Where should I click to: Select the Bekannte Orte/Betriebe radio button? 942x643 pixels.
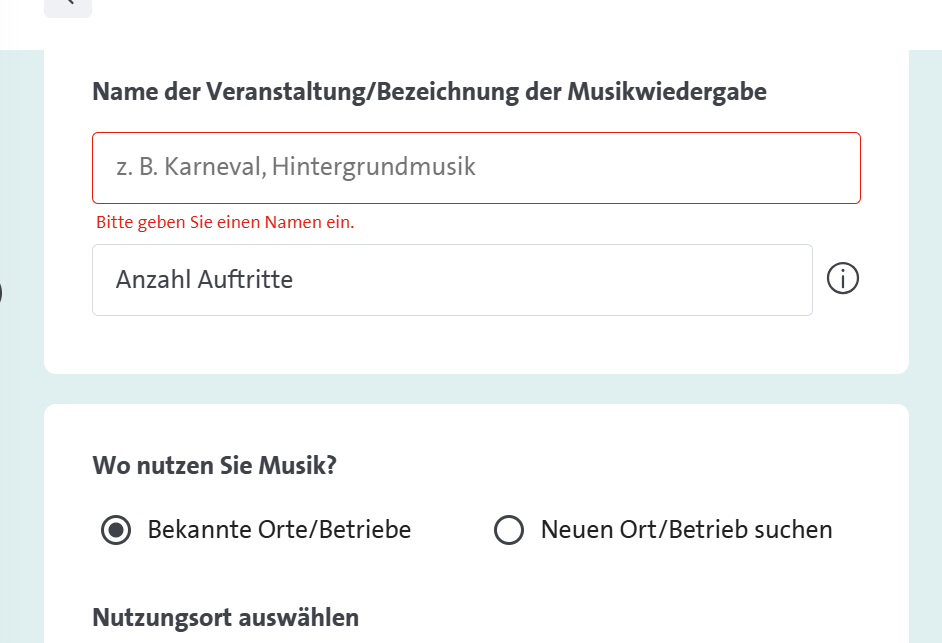(116, 530)
